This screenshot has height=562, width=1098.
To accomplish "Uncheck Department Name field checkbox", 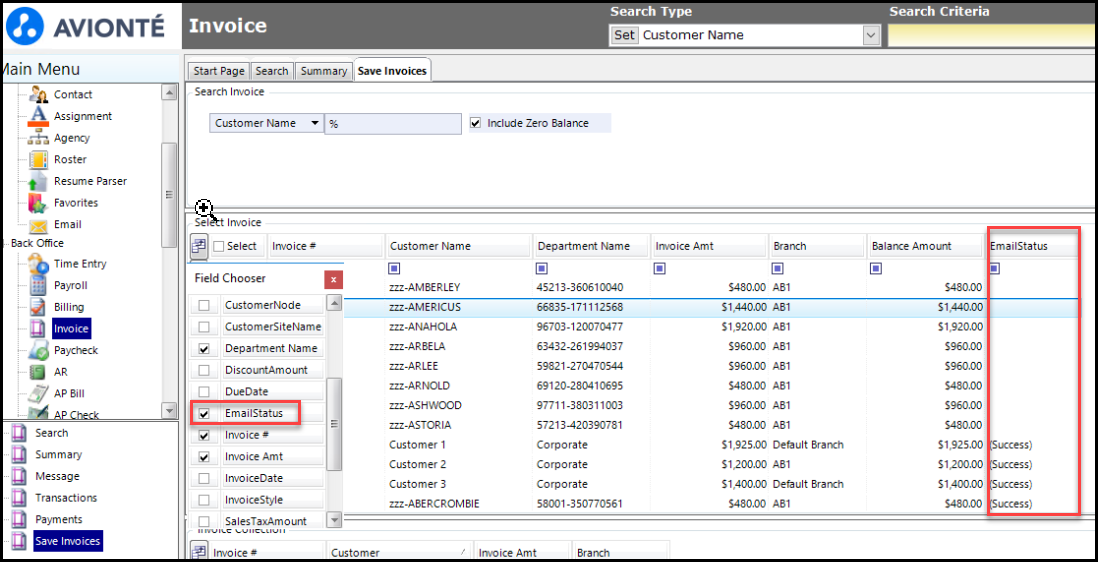I will click(204, 349).
